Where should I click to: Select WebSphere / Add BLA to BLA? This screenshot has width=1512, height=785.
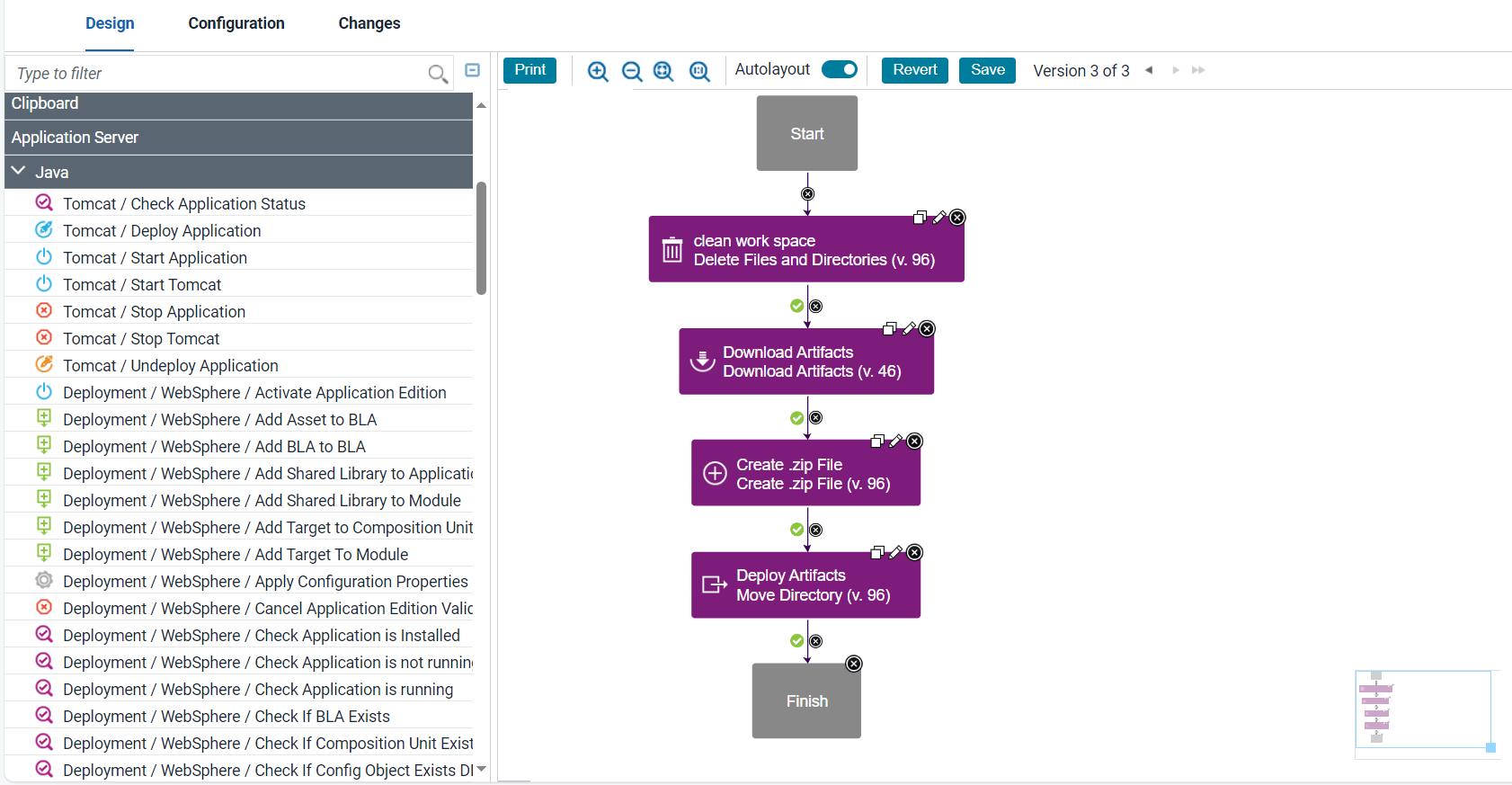214,447
